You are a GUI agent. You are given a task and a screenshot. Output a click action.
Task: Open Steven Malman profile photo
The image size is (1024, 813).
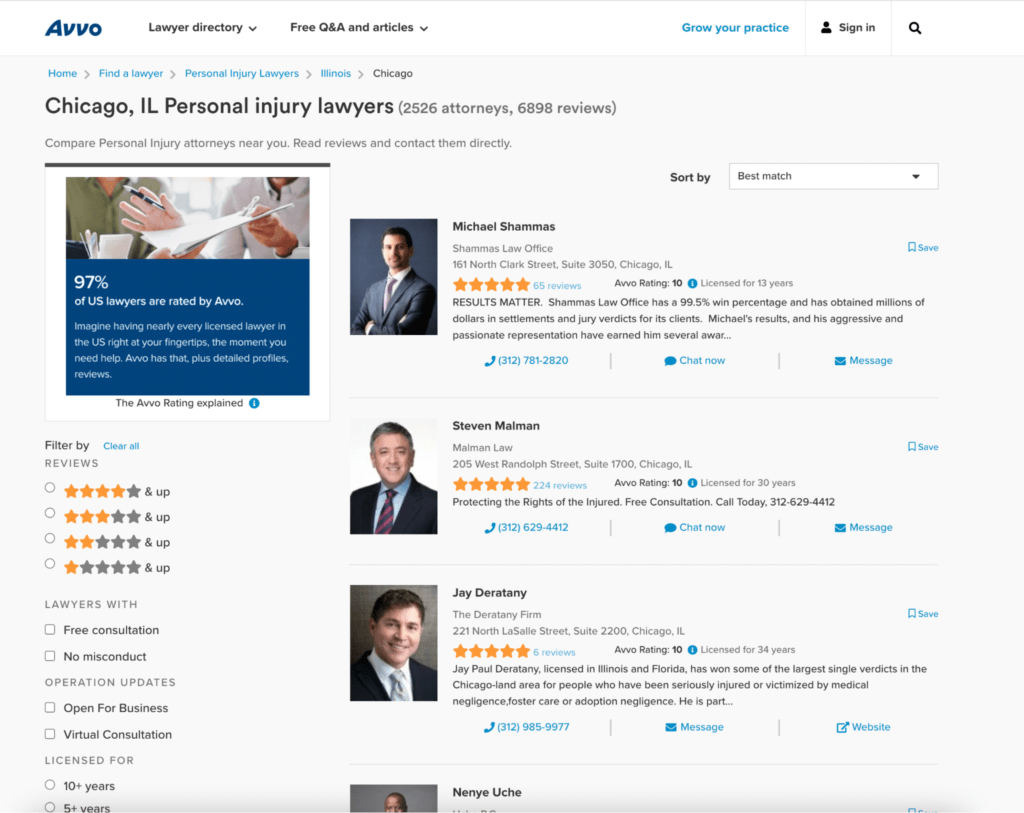[x=394, y=476]
